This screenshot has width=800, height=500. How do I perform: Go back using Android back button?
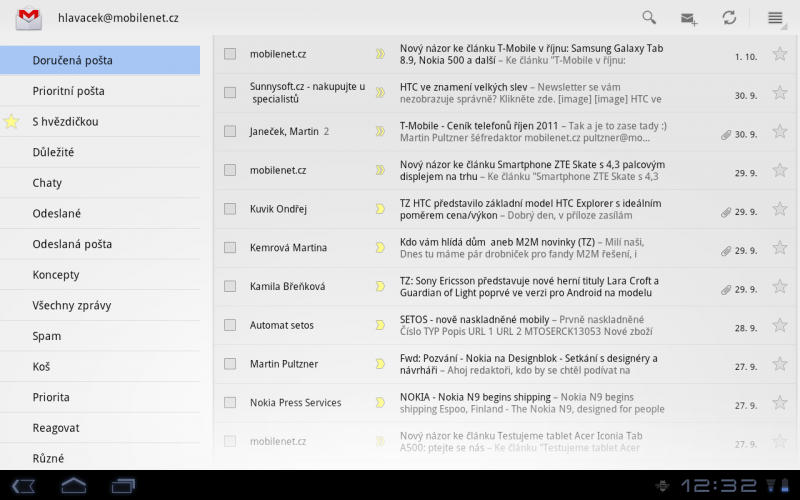click(25, 485)
